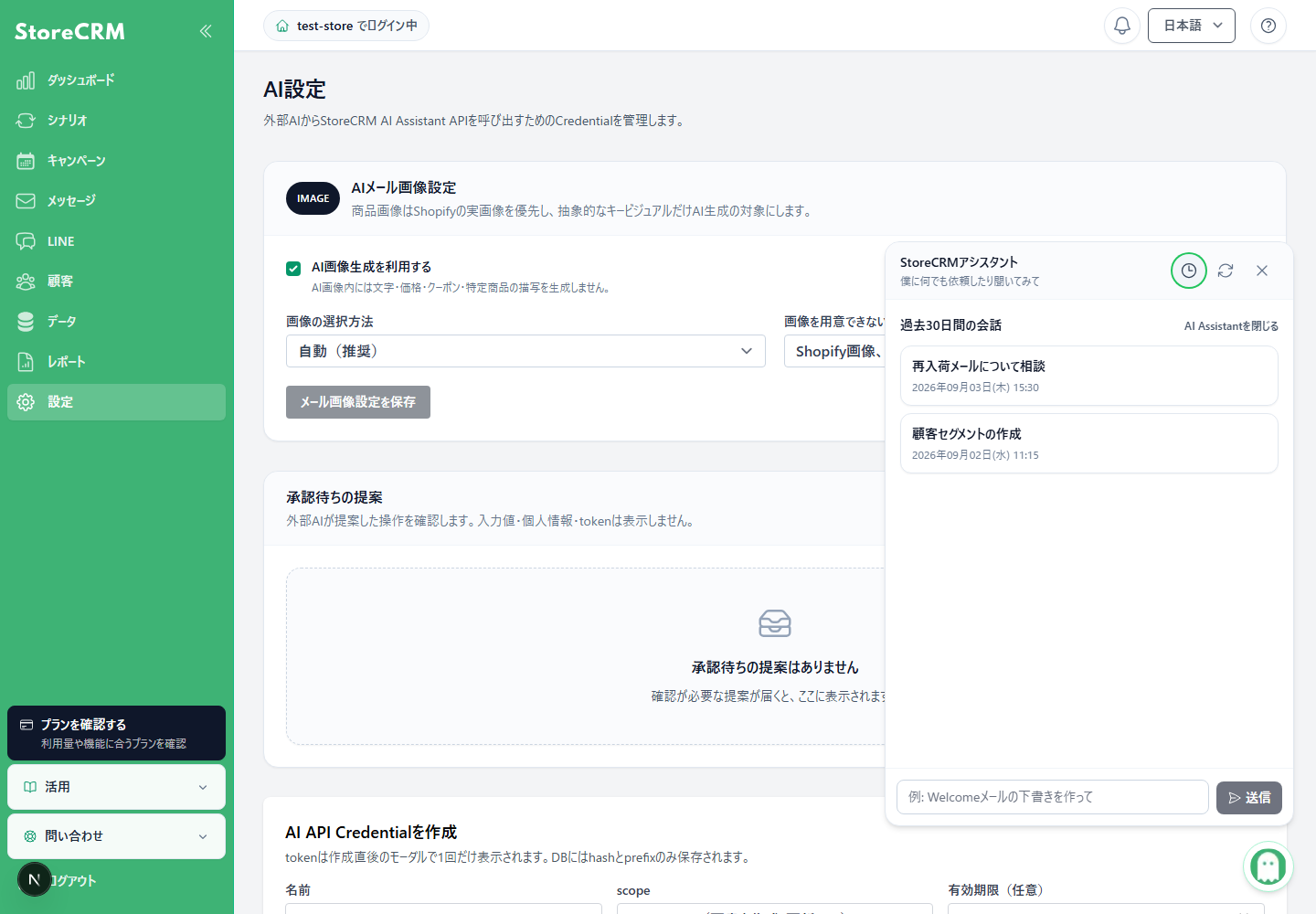
Task: Open the 日本語 language dropdown
Action: click(x=1192, y=26)
